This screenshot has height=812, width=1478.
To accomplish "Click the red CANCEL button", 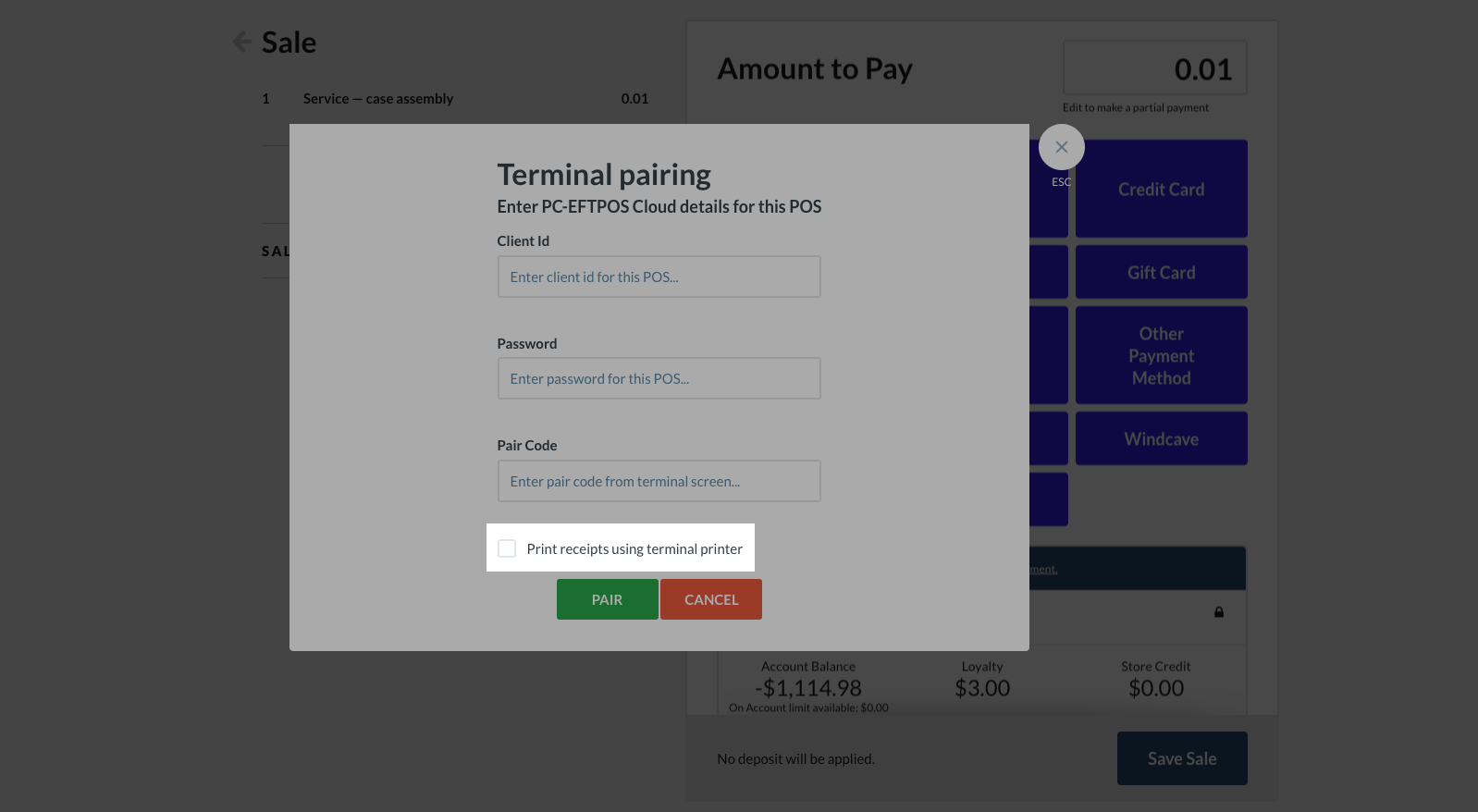I will click(711, 599).
